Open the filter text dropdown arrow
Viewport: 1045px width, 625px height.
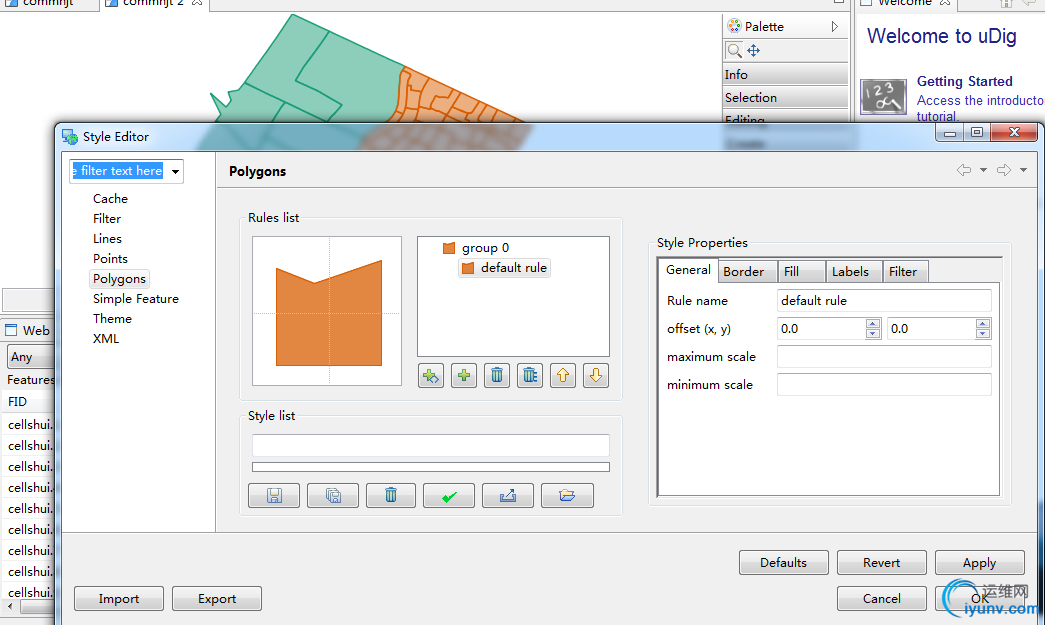pyautogui.click(x=175, y=171)
